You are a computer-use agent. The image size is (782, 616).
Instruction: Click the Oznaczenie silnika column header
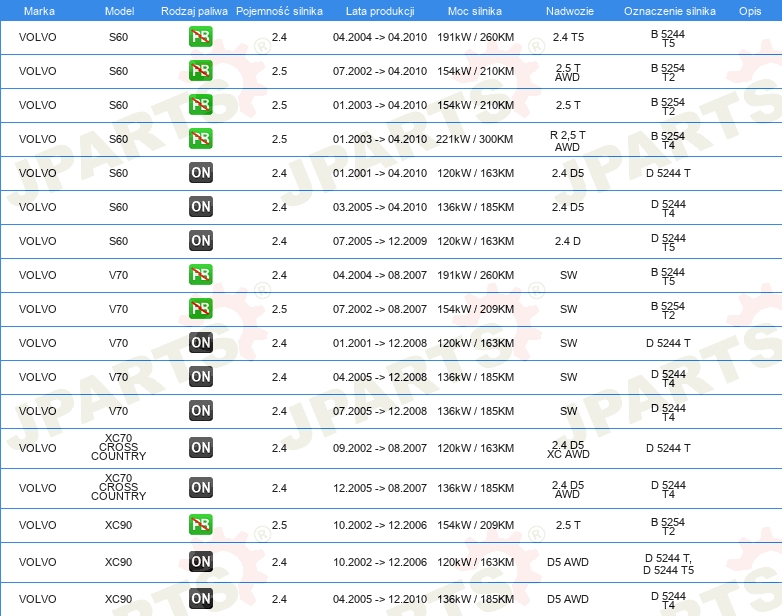[x=669, y=11]
